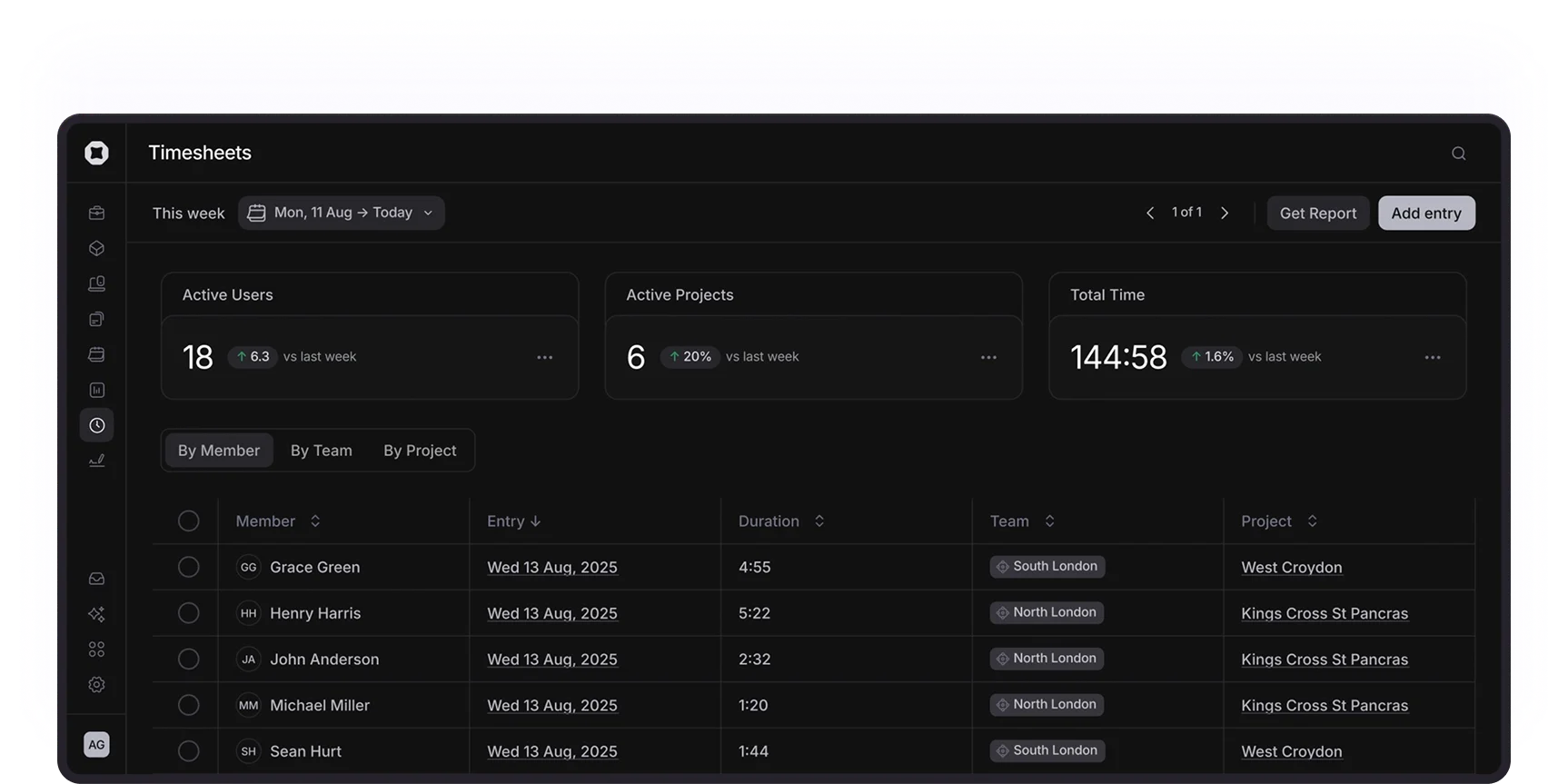
Task: Click the 1 of 1 page indicator
Action: click(x=1186, y=212)
